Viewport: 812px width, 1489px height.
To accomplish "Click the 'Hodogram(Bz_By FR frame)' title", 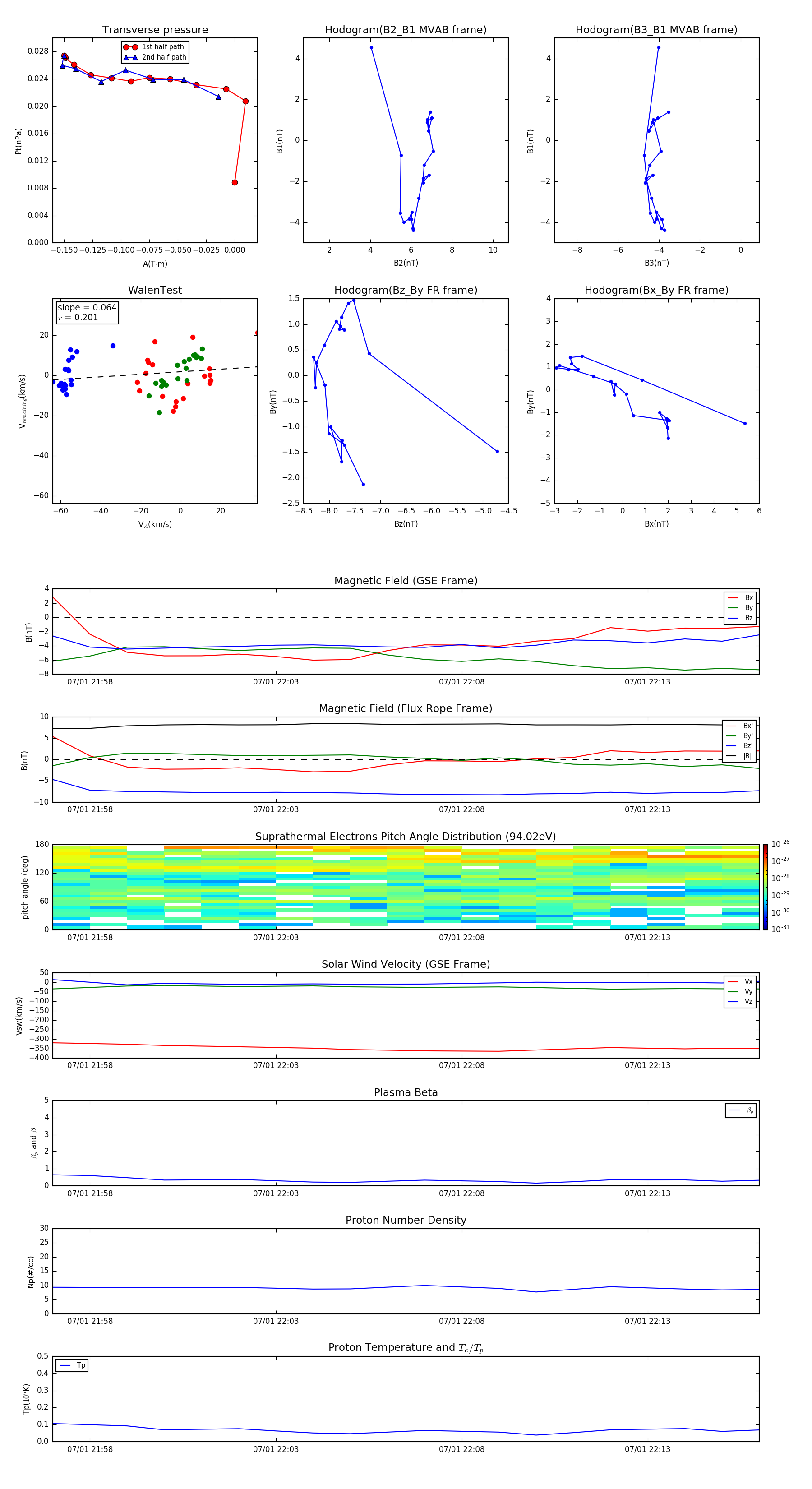I will pos(406,290).
